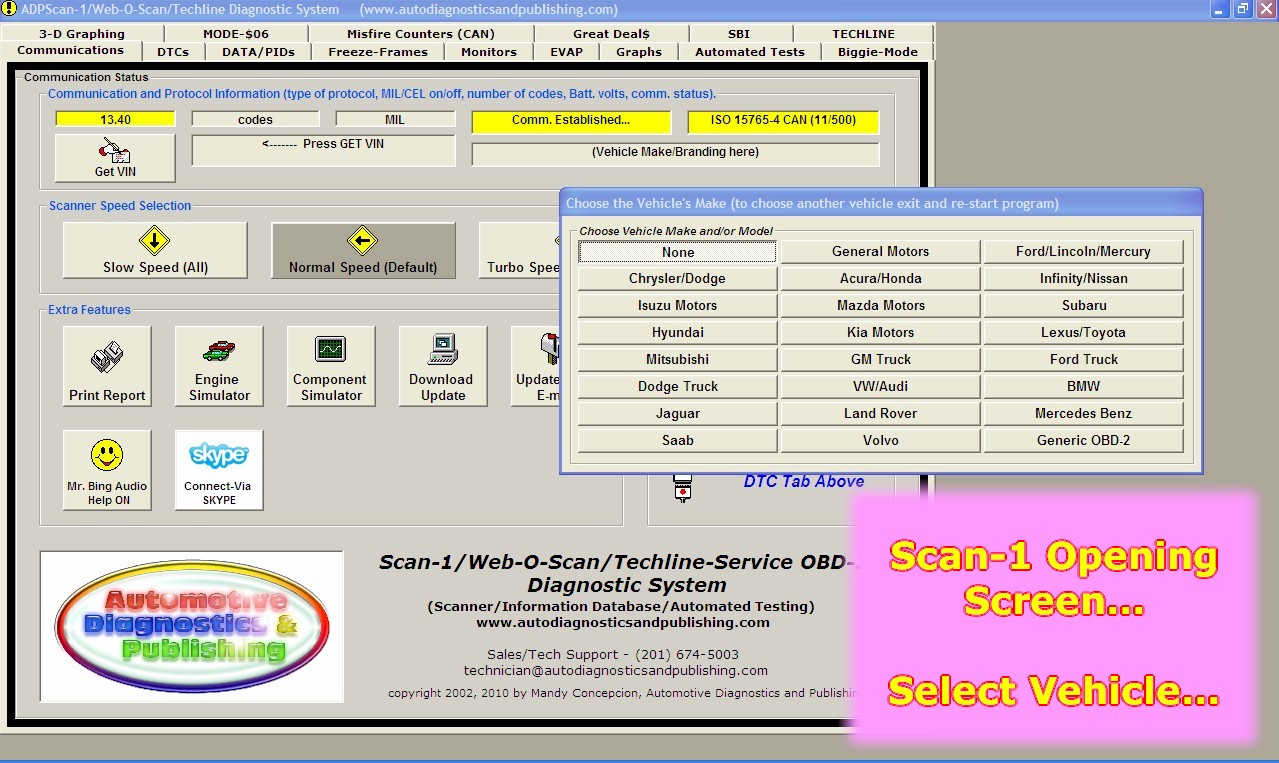
Task: Choose Chrysler/Dodge make
Action: (x=678, y=279)
